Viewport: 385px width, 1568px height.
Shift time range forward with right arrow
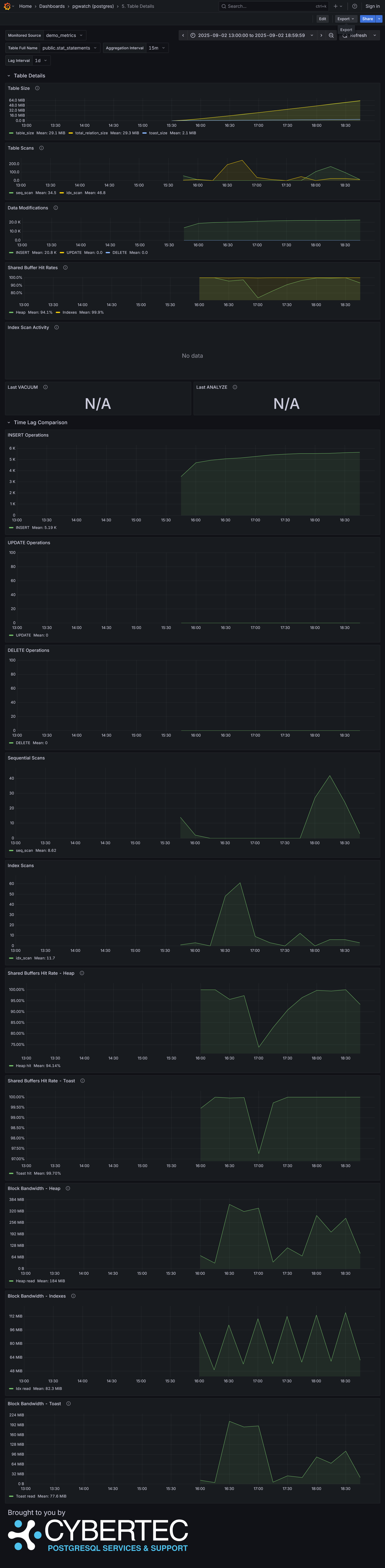click(x=321, y=35)
